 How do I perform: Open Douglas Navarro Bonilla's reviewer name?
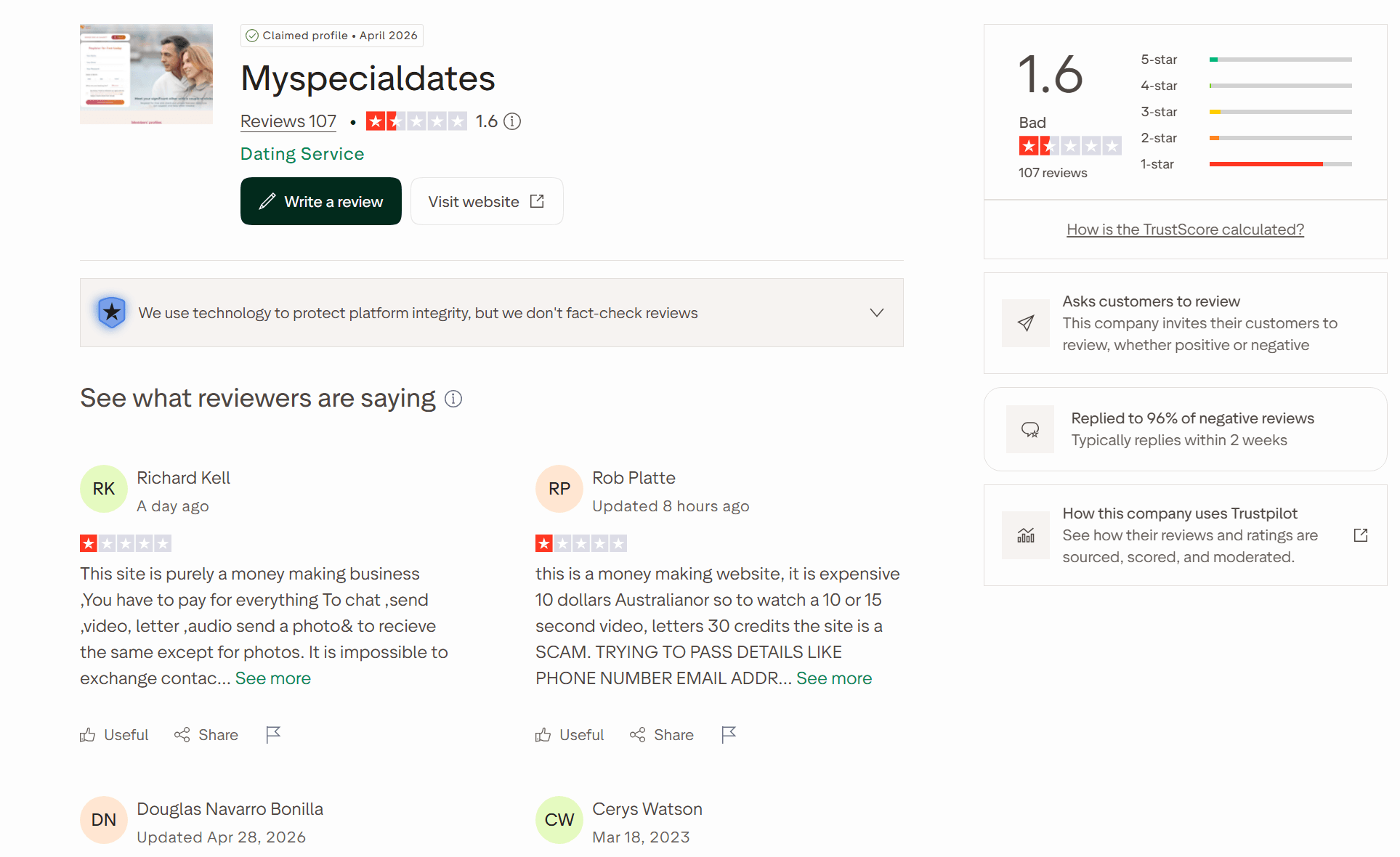pyautogui.click(x=230, y=809)
